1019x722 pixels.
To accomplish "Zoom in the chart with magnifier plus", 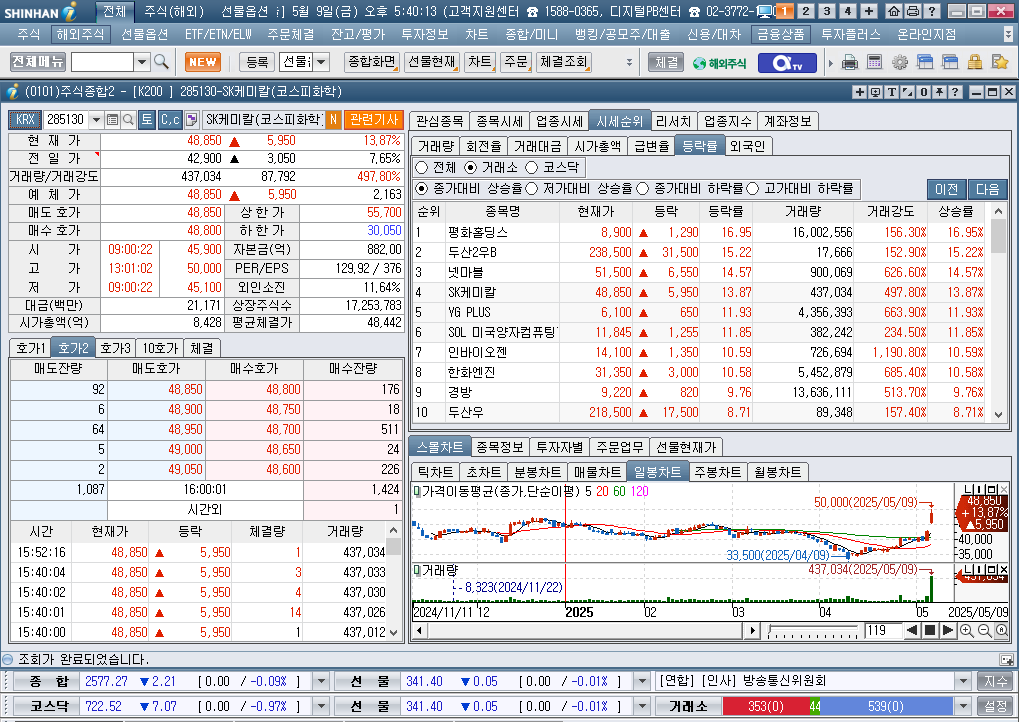I will (966, 630).
